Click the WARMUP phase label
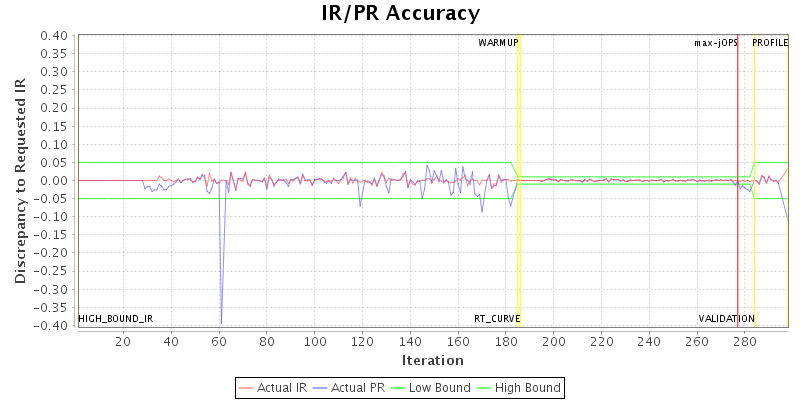800x400 pixels. [498, 43]
